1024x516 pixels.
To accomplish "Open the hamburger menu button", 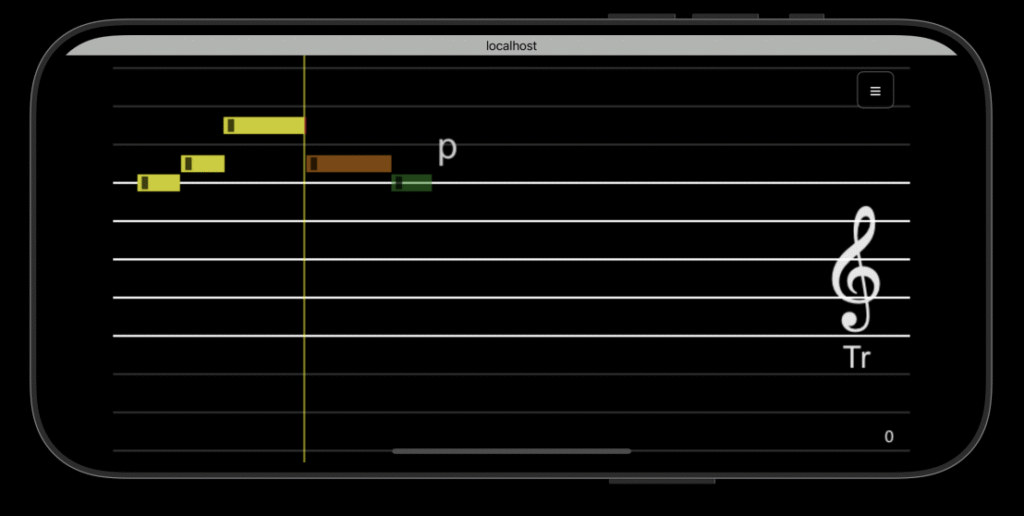I will pos(875,91).
